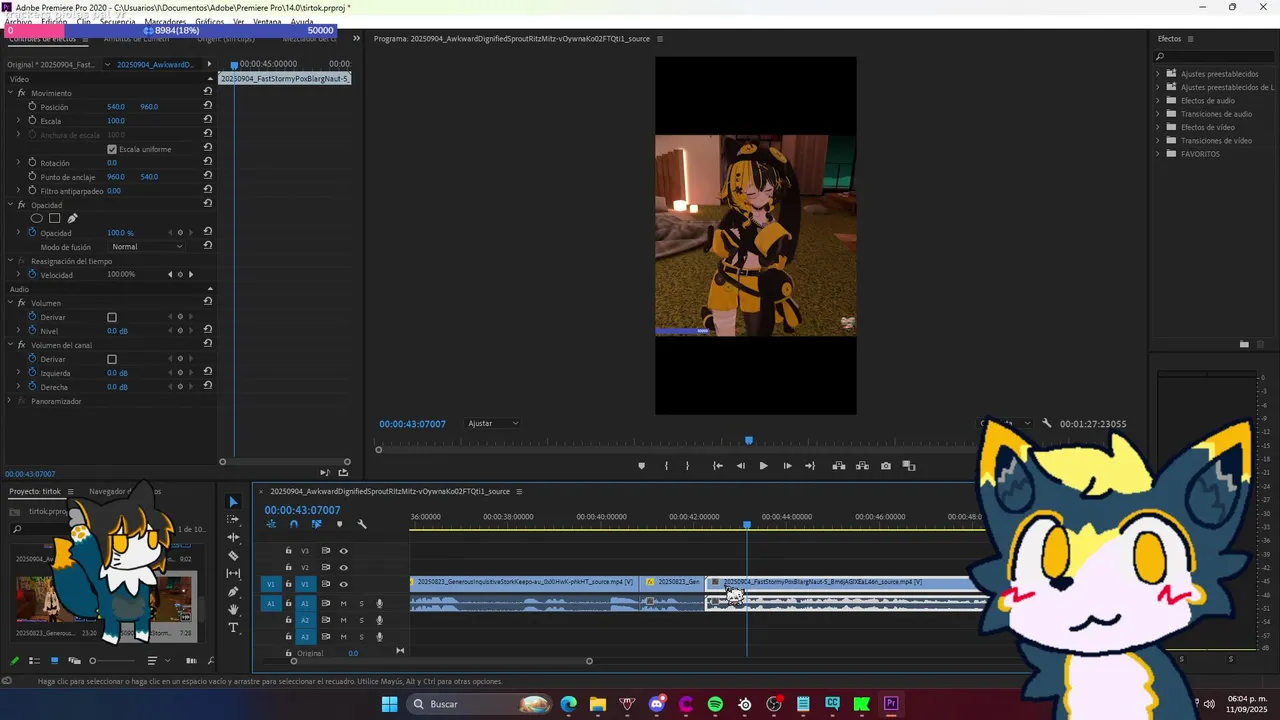
Task: Toggle timeline Snap magnet icon
Action: click(x=294, y=524)
